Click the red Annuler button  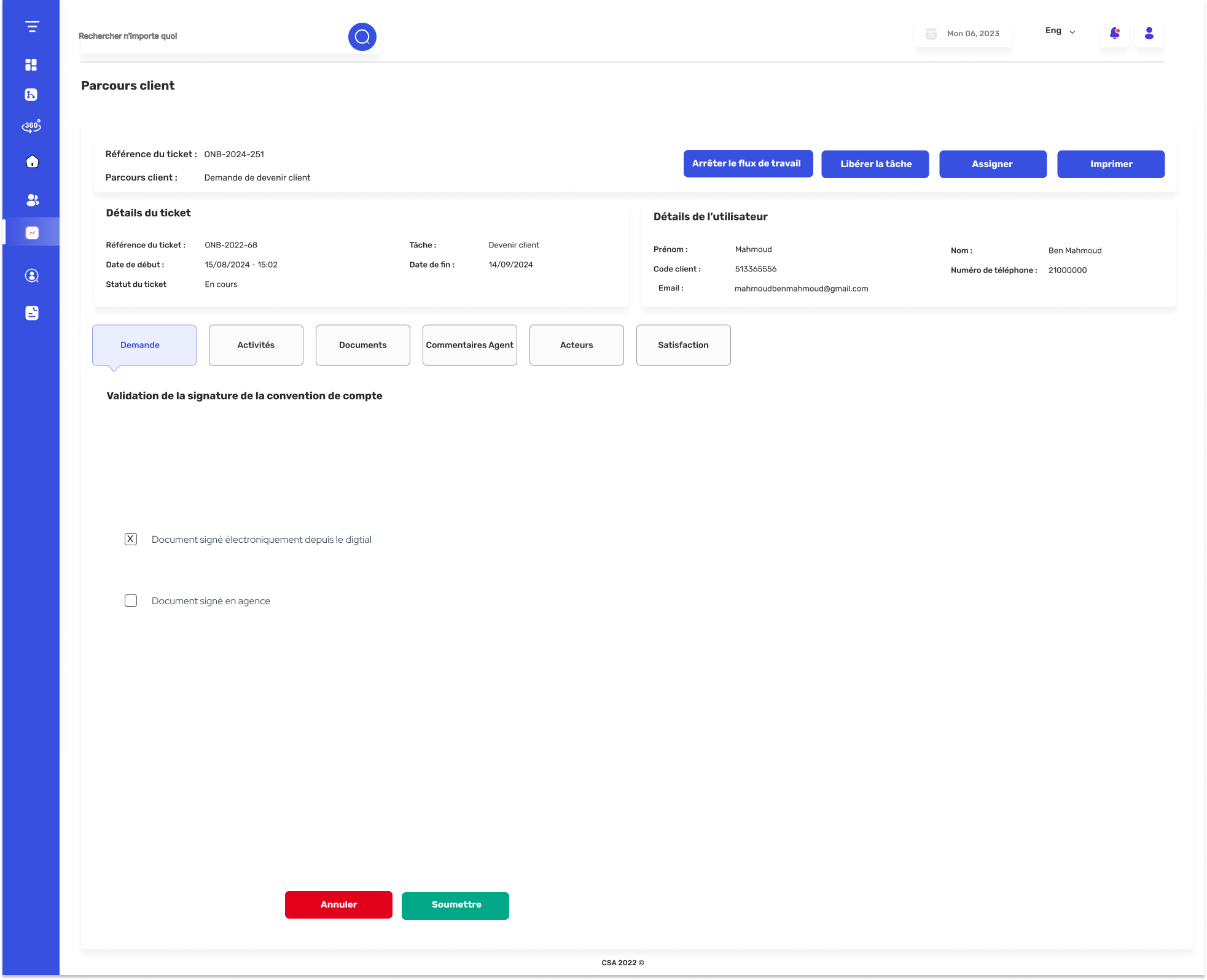pos(338,905)
